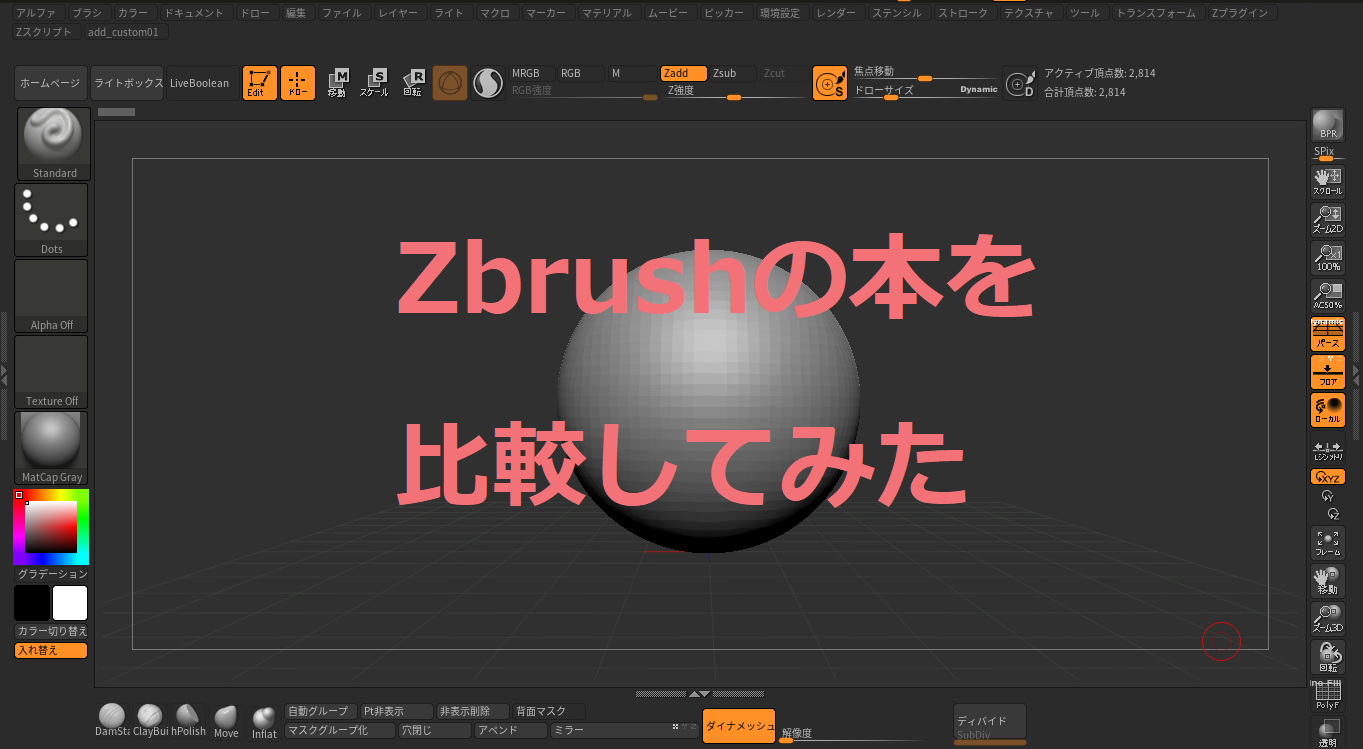
Task: Switch to Zsub mode
Action: (x=734, y=73)
